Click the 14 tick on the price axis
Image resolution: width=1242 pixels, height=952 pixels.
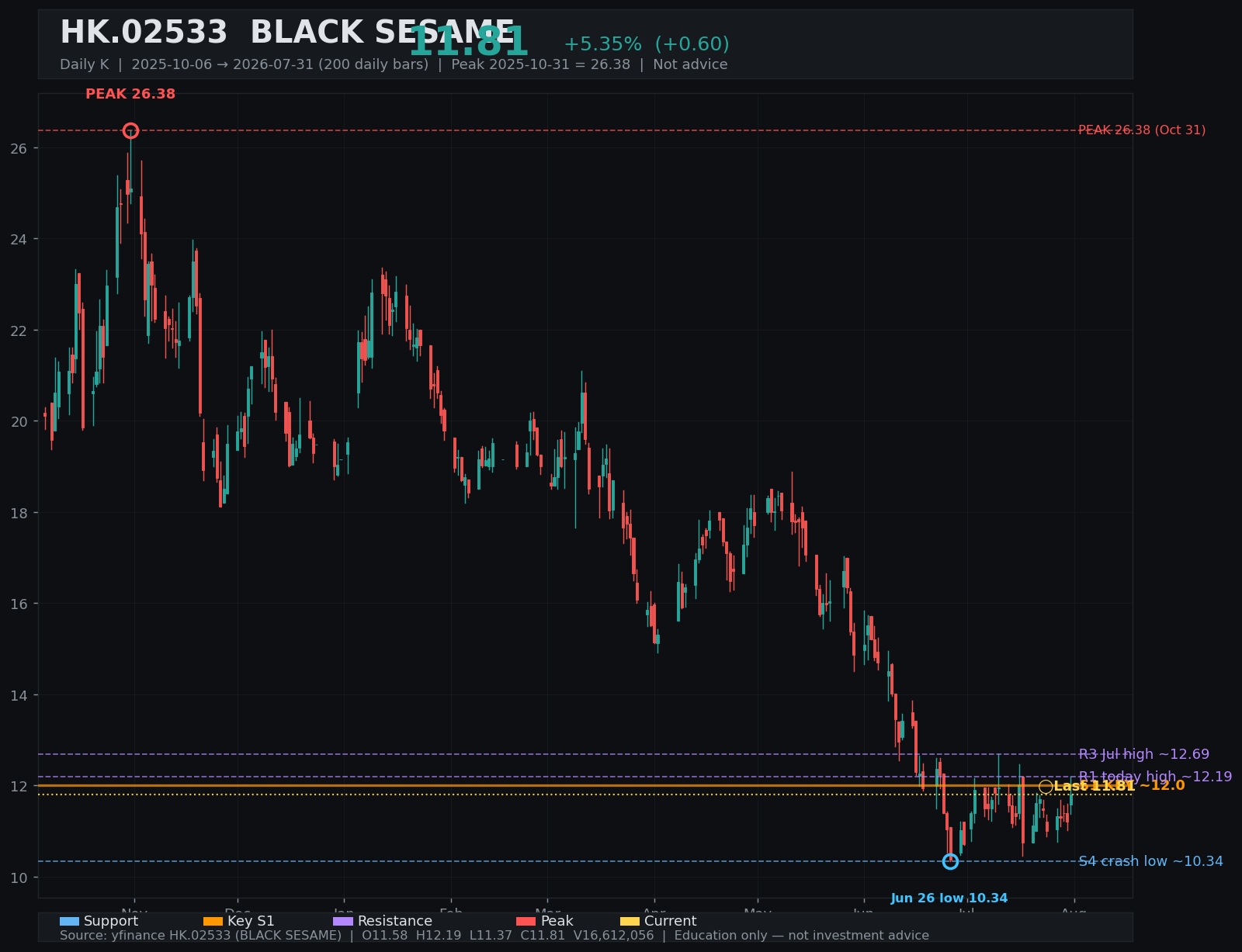pyautogui.click(x=19, y=695)
